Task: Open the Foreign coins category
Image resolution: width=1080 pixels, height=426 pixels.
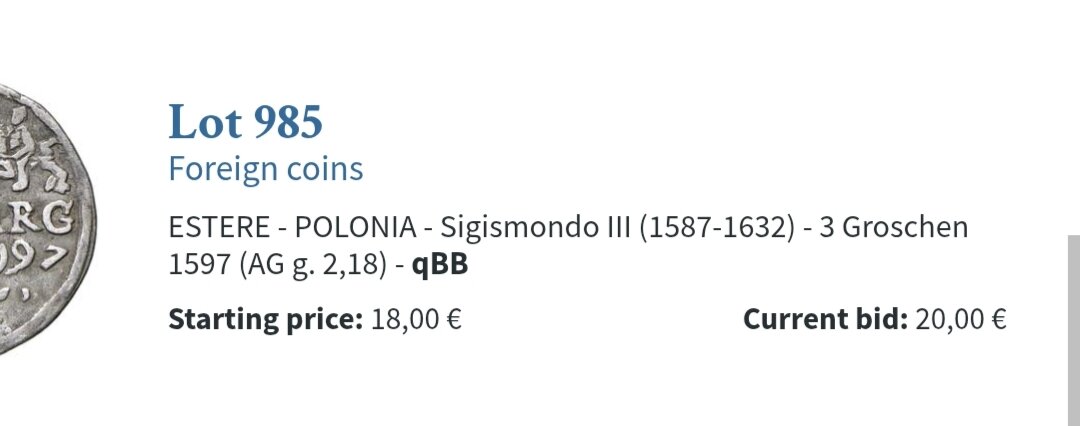Action: coord(265,169)
